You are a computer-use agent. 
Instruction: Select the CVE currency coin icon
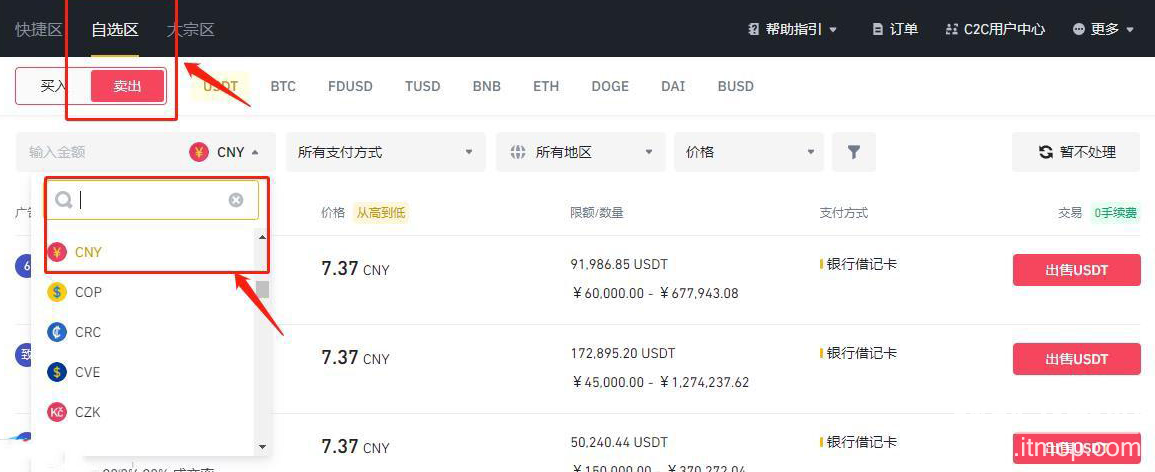tap(57, 372)
